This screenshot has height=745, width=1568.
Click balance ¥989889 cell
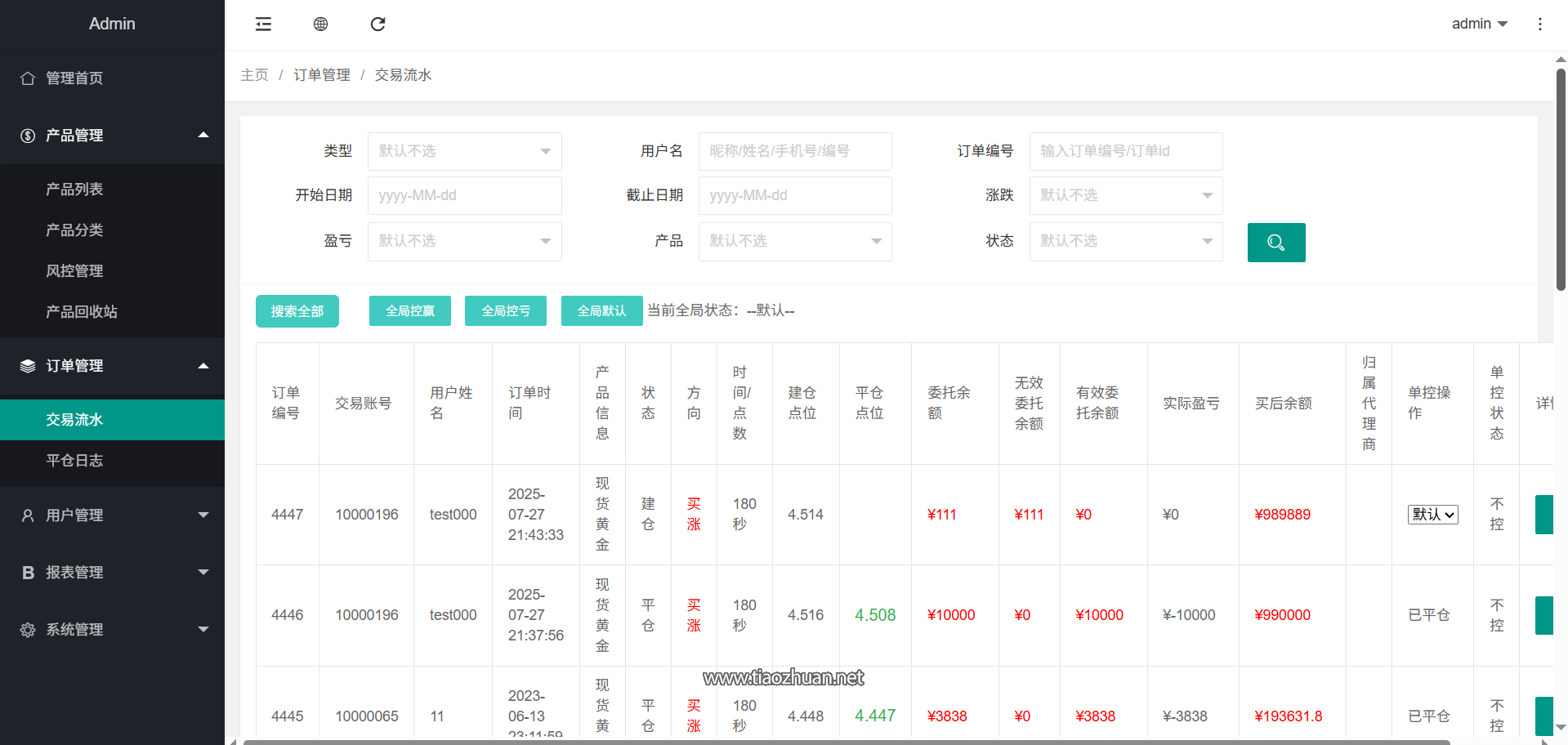1283,515
